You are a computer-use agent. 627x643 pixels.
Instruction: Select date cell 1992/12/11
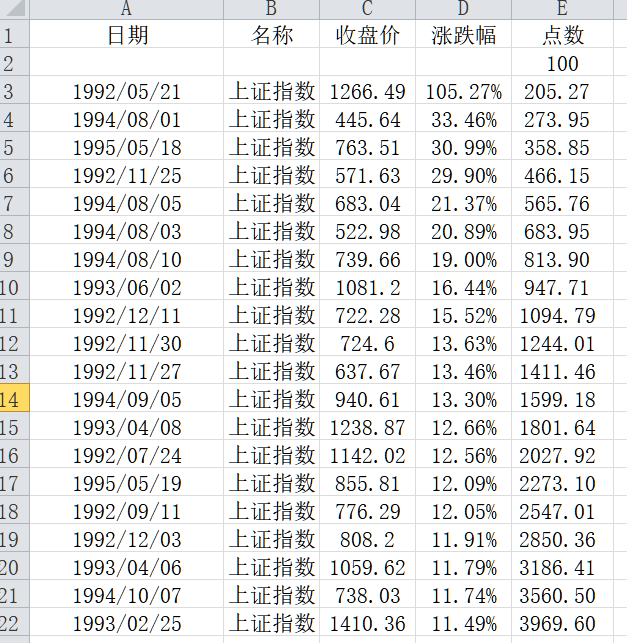click(x=126, y=314)
